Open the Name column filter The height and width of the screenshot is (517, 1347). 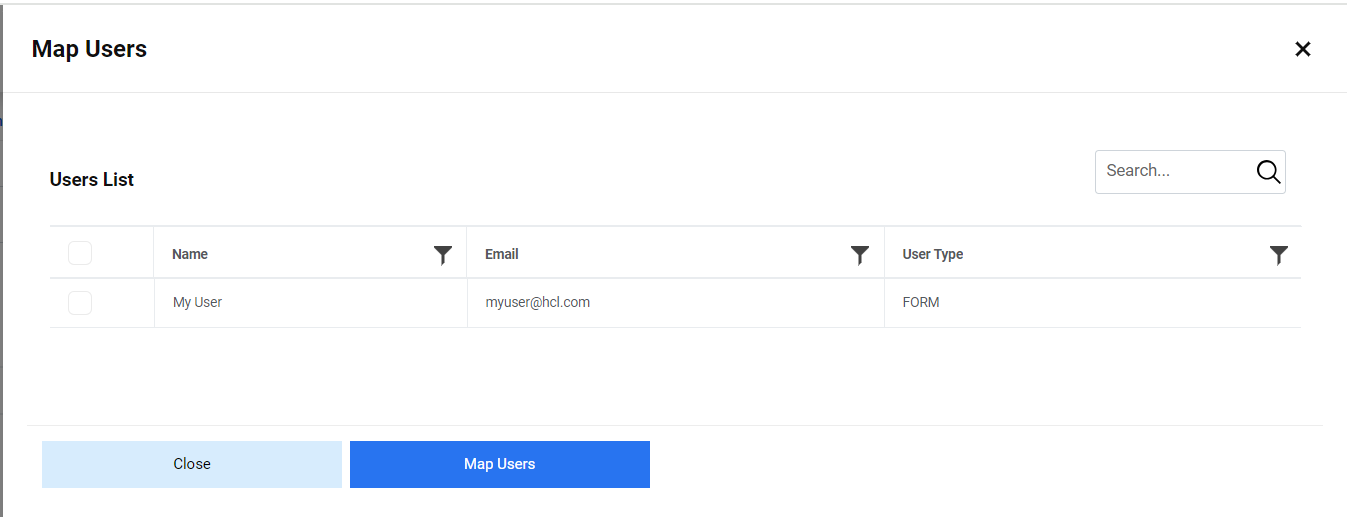click(x=443, y=255)
